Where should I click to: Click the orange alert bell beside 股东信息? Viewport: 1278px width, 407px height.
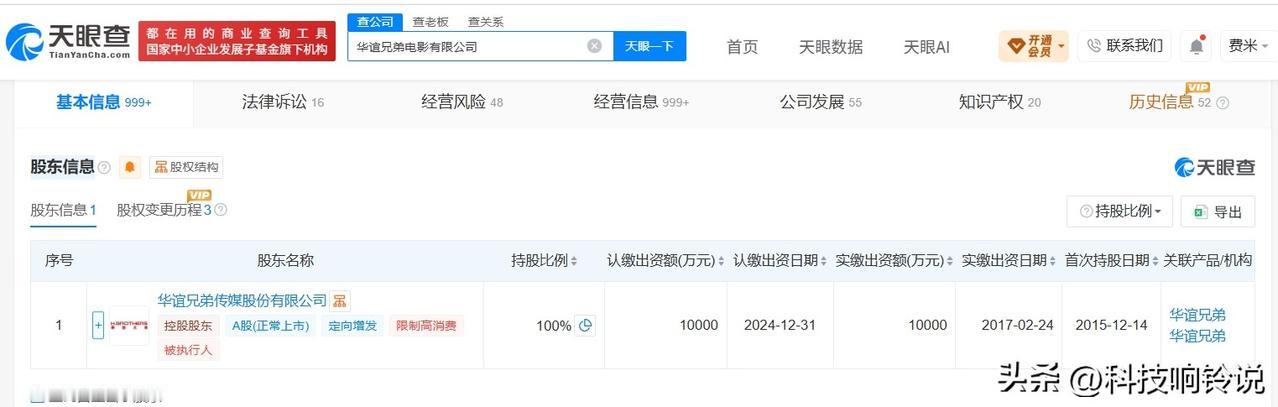click(x=130, y=167)
